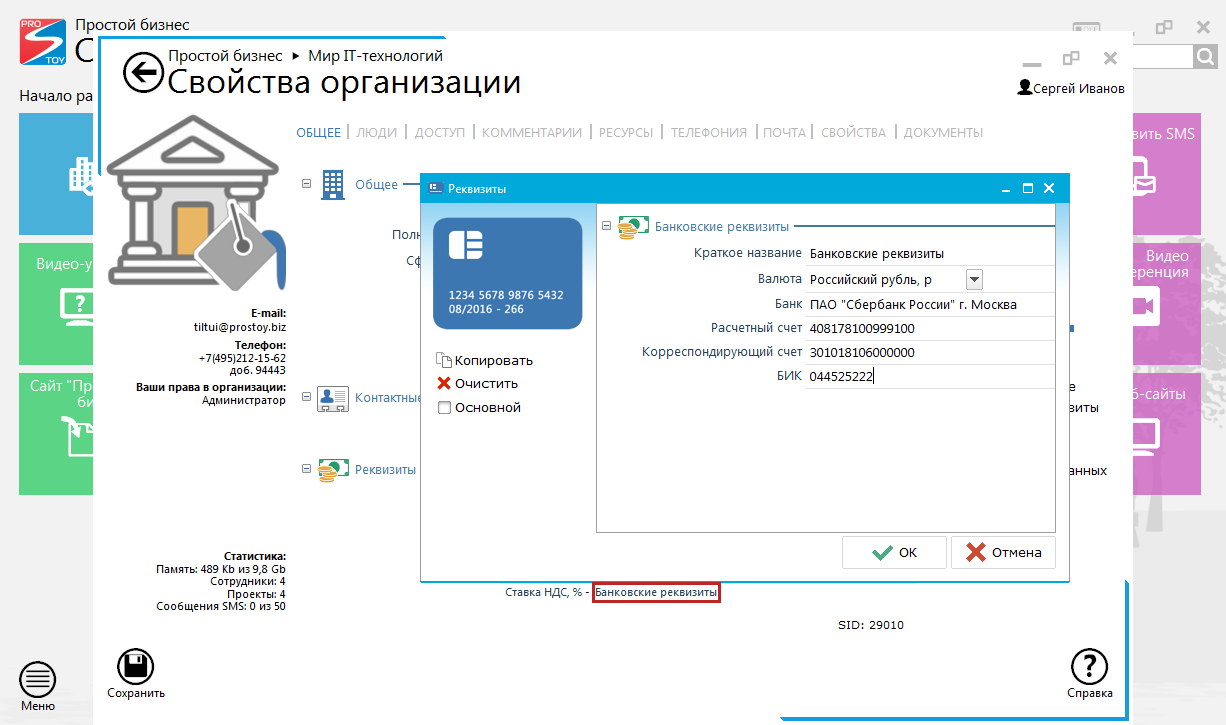Click the Общее section label
Screen dimensions: 1226x725
tap(376, 184)
